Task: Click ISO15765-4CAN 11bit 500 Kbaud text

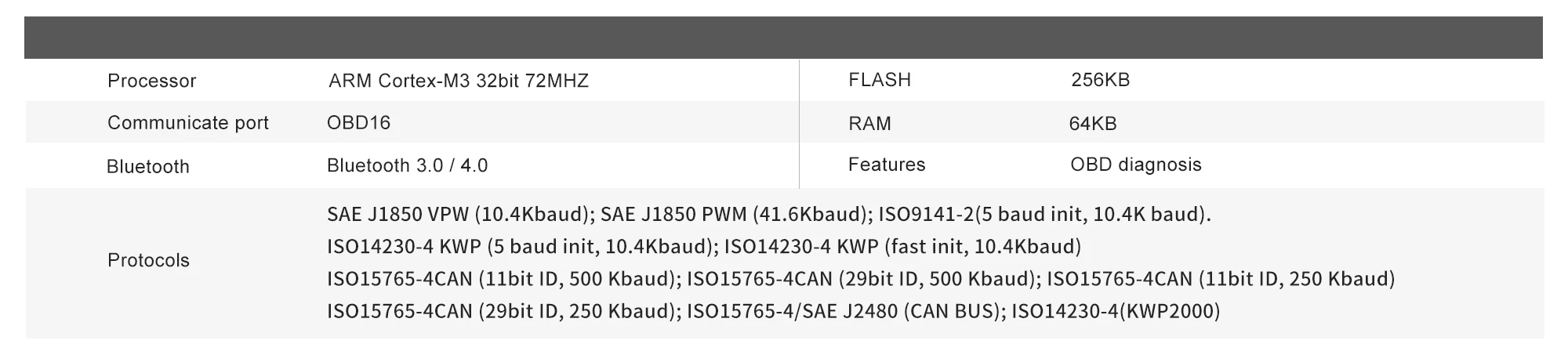Action: 503,279
